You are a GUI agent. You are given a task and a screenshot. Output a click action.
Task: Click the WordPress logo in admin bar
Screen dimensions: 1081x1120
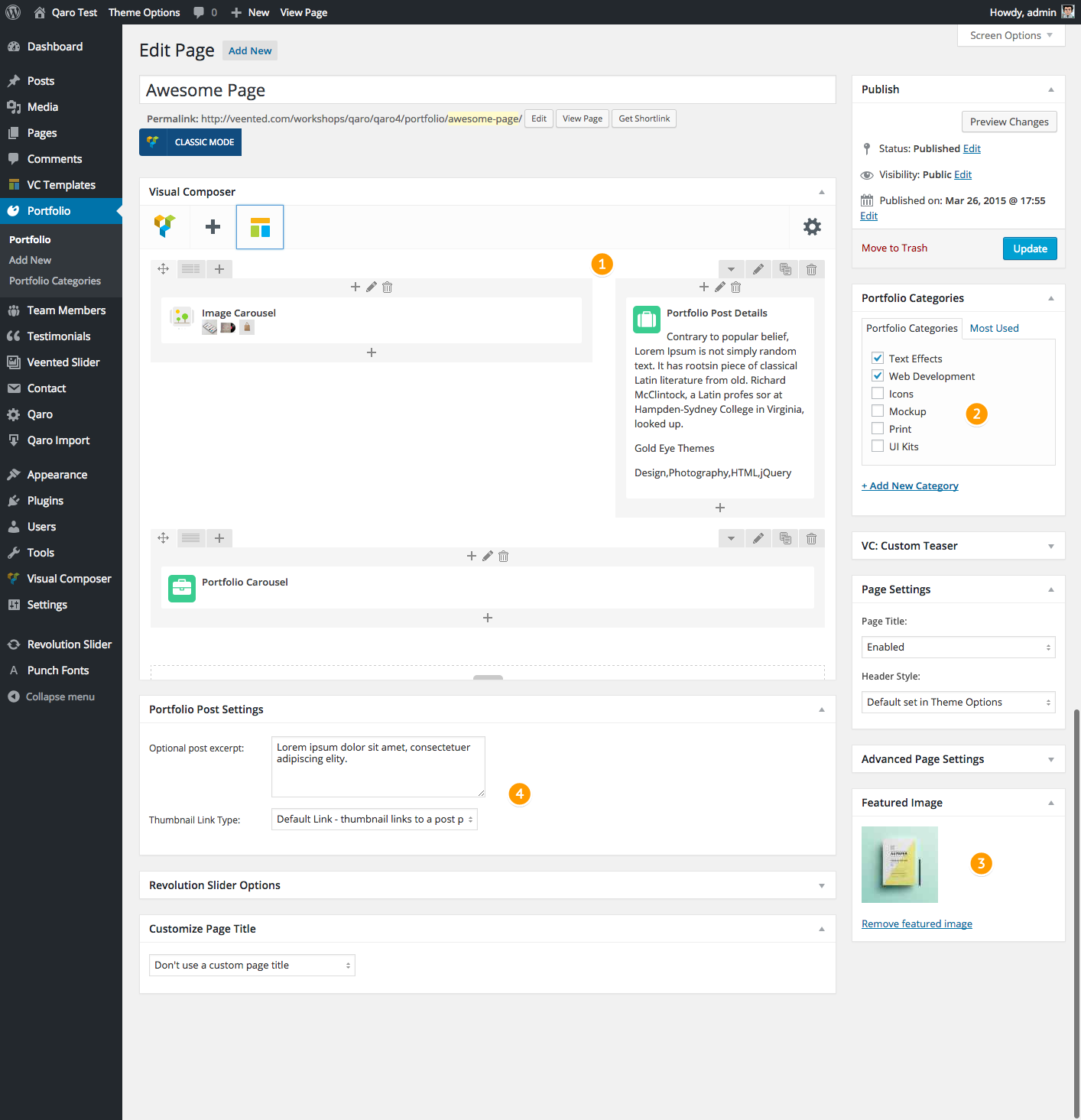point(13,12)
